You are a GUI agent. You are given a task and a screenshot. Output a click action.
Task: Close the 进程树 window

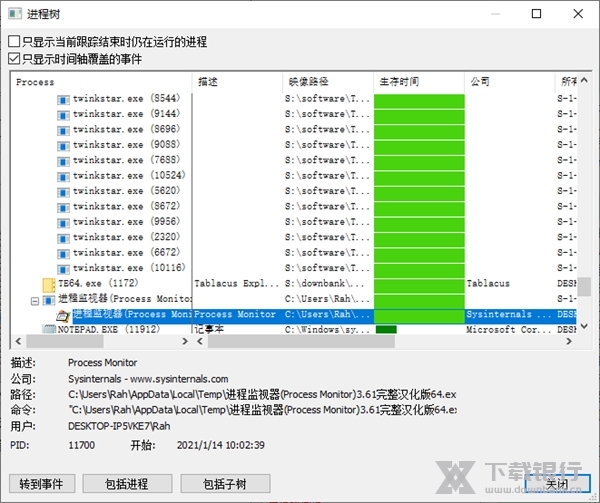coord(578,14)
